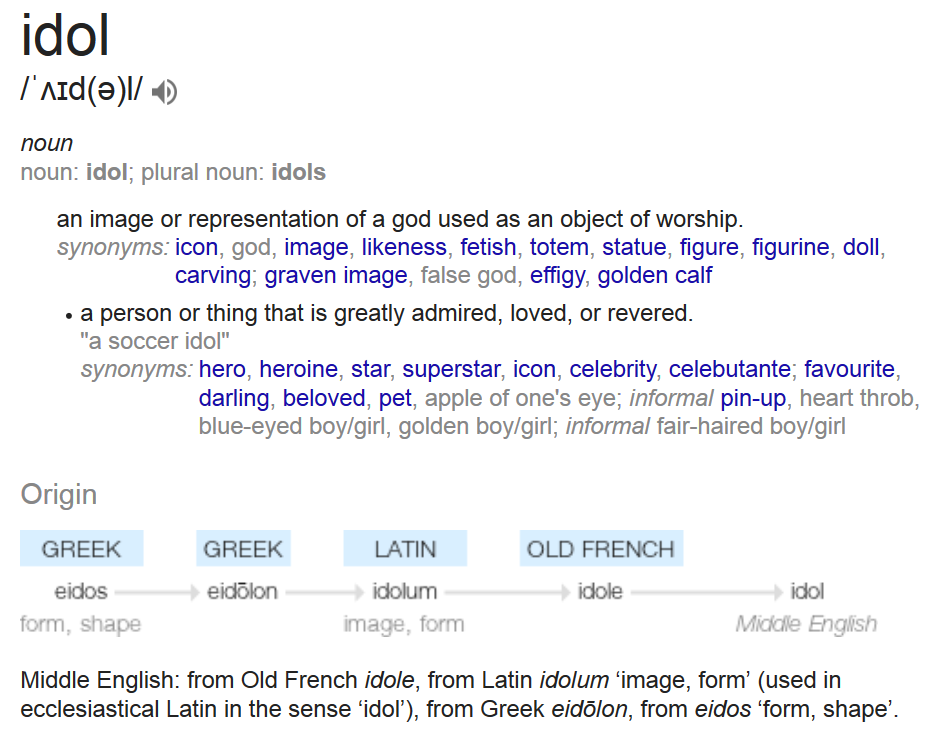Click the 'celebutante' synonym link
This screenshot has width=928, height=730.
730,369
